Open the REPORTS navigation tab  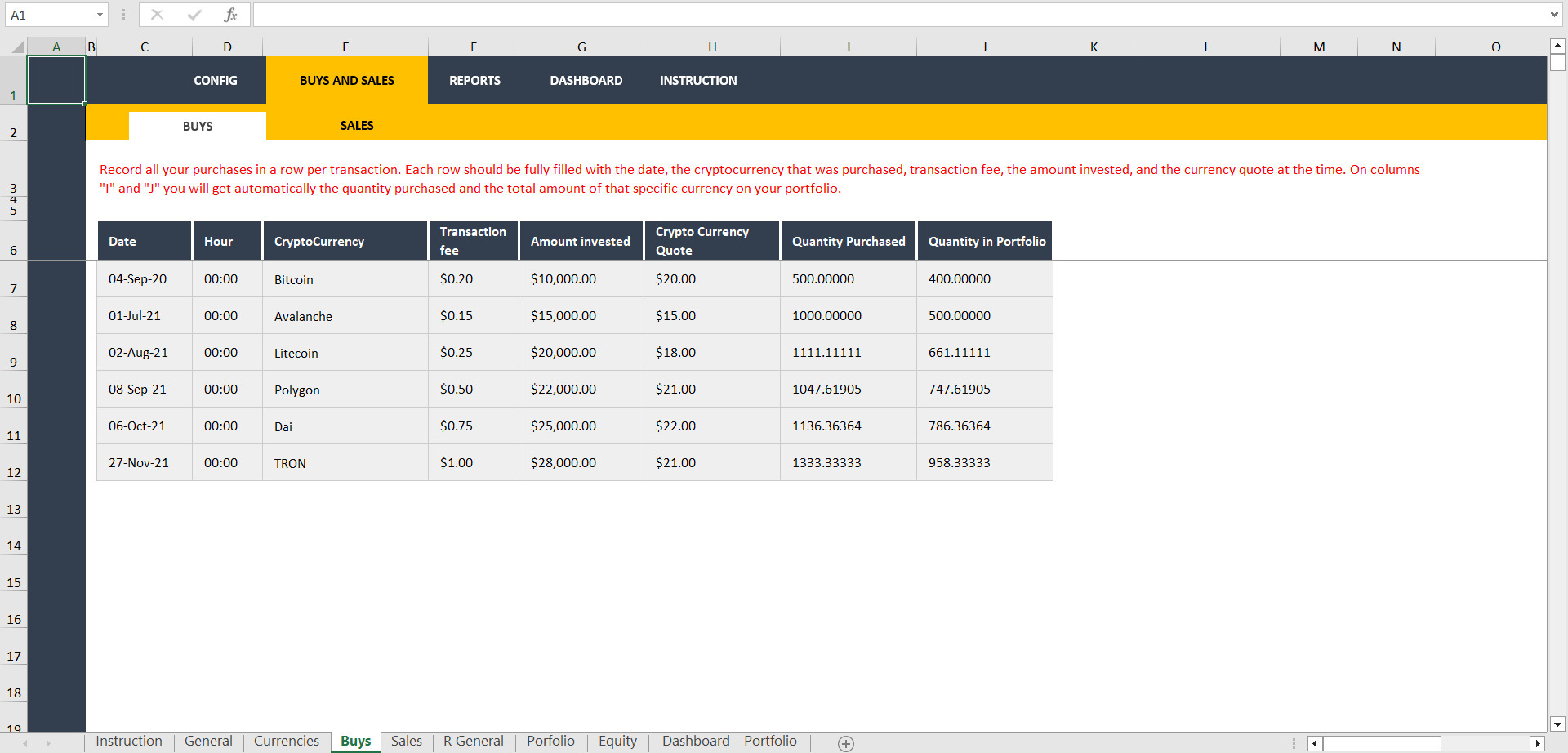coord(474,80)
